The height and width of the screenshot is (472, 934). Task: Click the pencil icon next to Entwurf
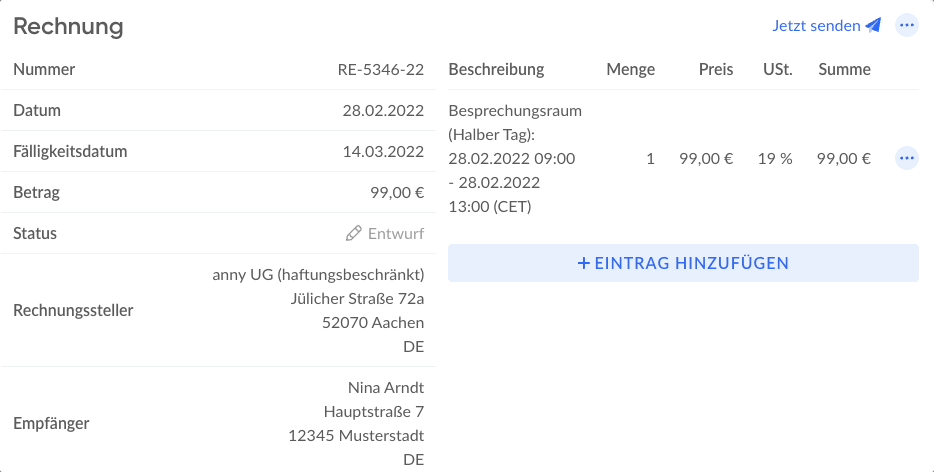point(353,233)
